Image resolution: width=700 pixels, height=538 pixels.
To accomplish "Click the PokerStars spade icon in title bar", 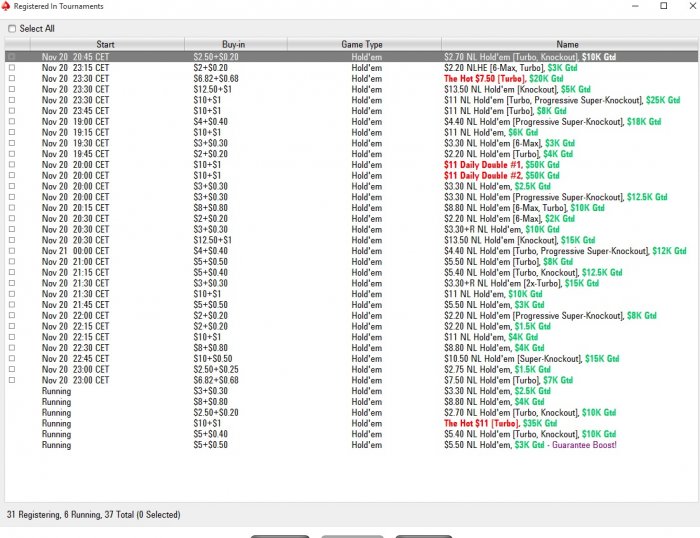I will (x=6, y=6).
